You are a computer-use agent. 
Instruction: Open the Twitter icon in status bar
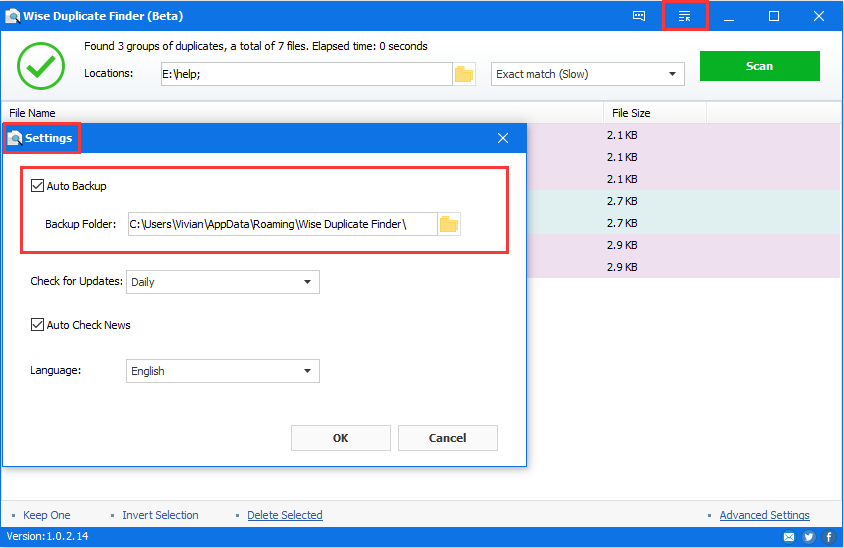tap(808, 537)
